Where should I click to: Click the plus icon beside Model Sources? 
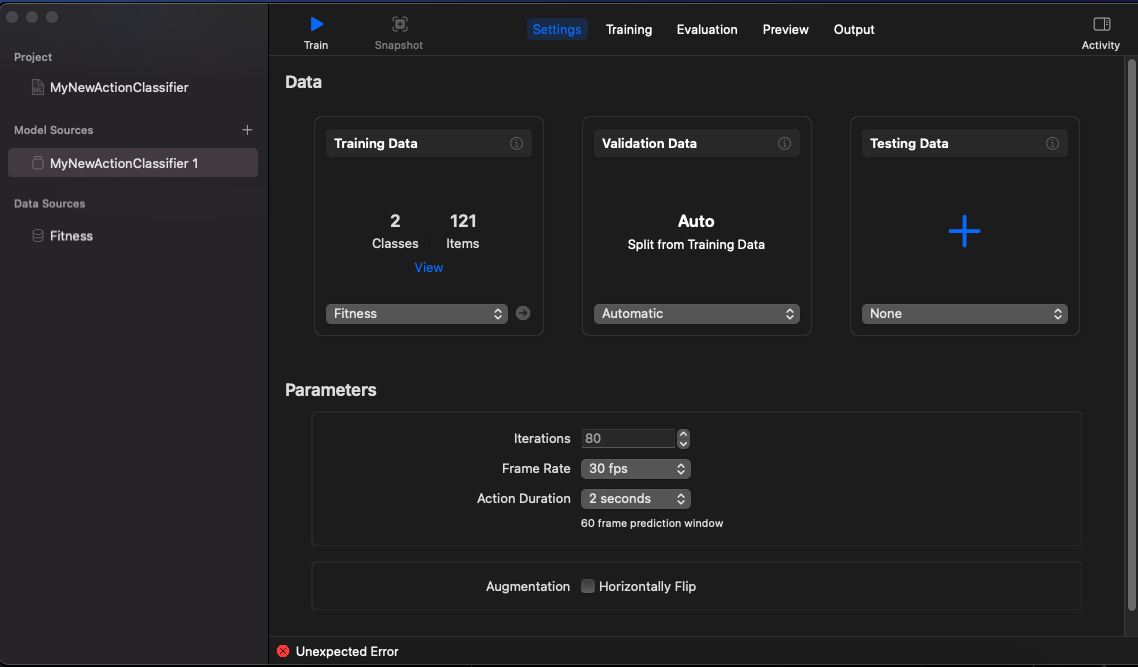[247, 130]
